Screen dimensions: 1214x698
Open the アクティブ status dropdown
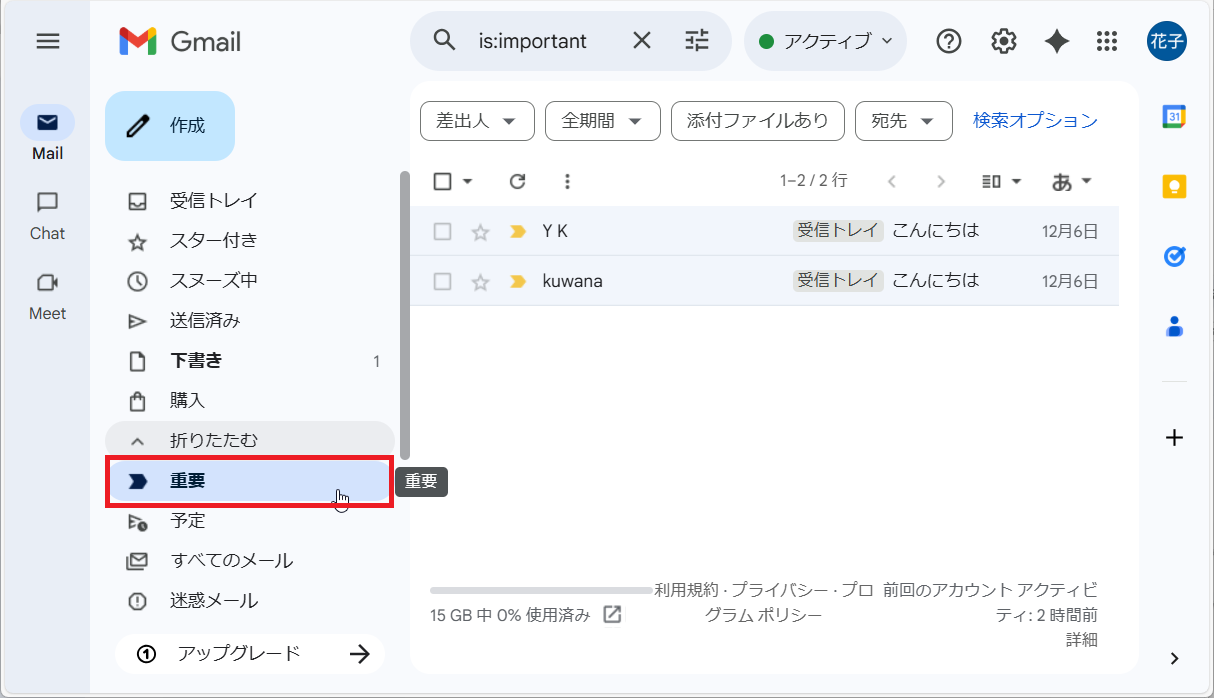point(825,41)
